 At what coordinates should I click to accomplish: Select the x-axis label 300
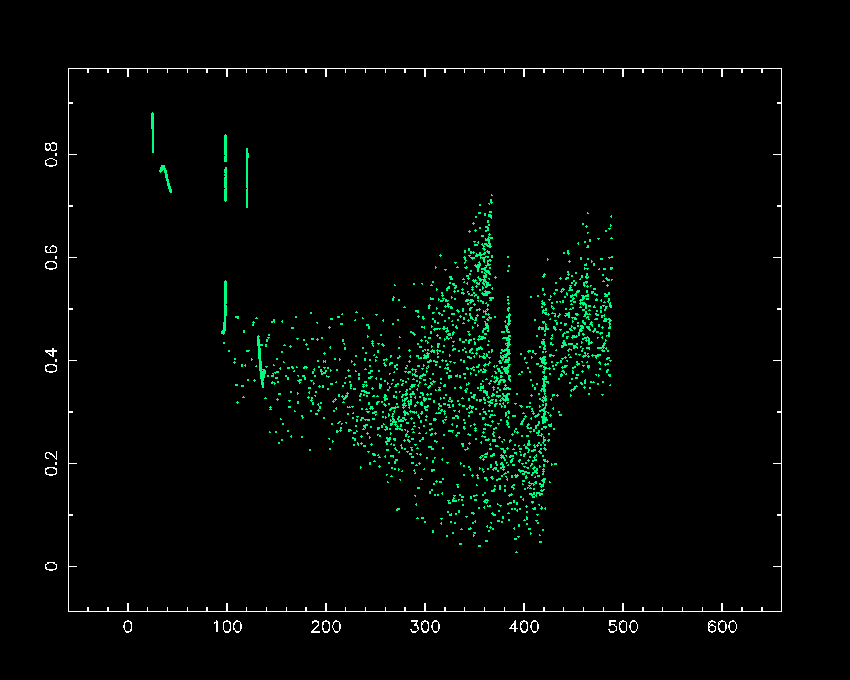click(x=425, y=627)
